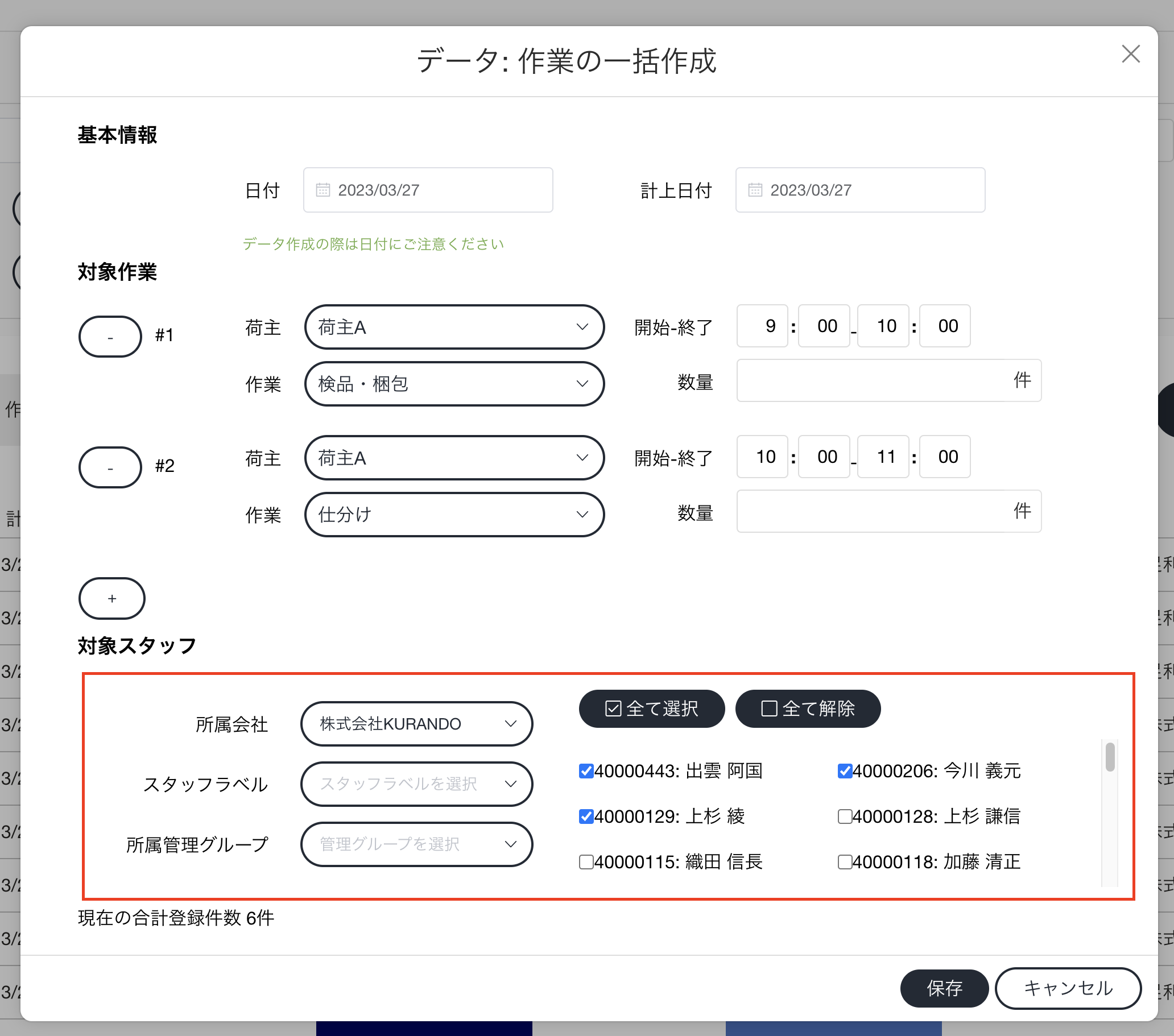1174x1036 pixels.
Task: Check staff 40000115: 織田 信長
Action: pos(586,861)
